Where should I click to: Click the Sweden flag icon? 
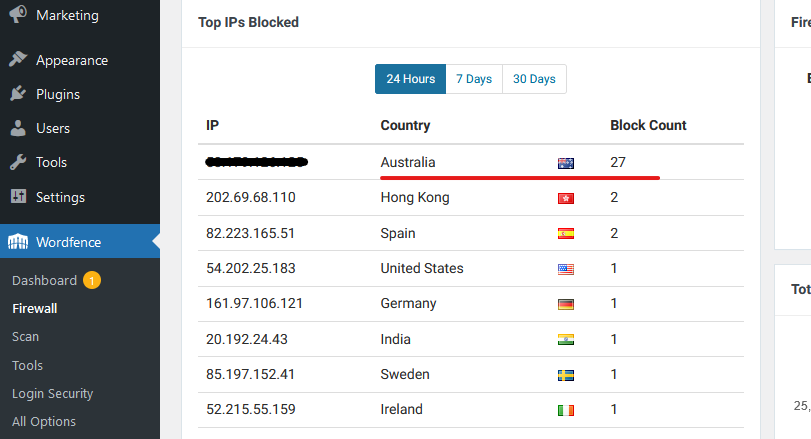[x=566, y=375]
